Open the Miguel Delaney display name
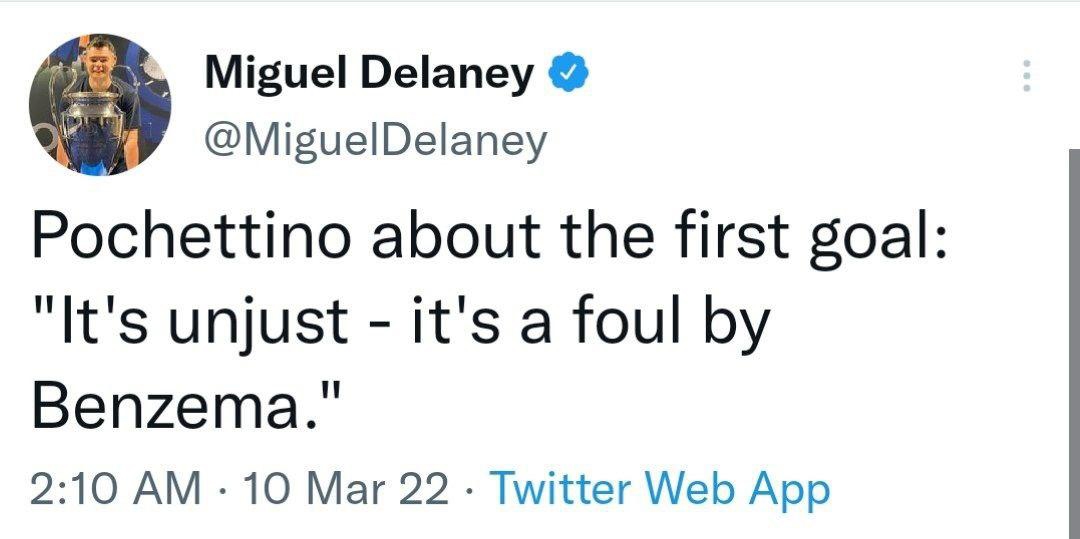 (369, 74)
